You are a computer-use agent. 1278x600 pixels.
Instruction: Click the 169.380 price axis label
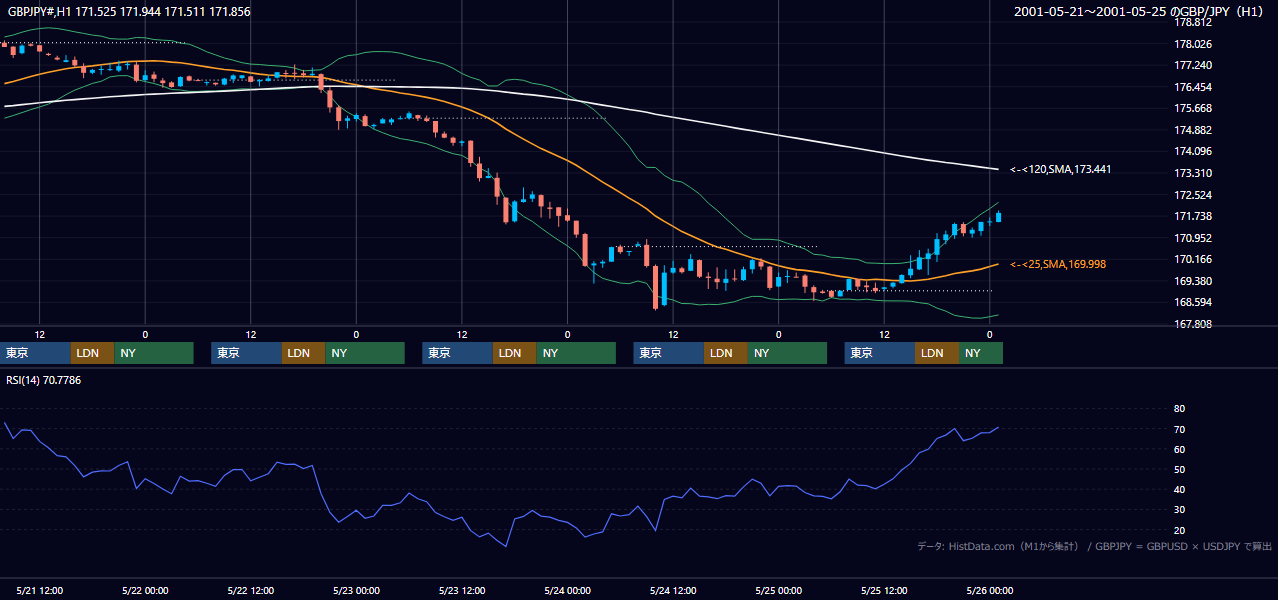[x=1193, y=281]
